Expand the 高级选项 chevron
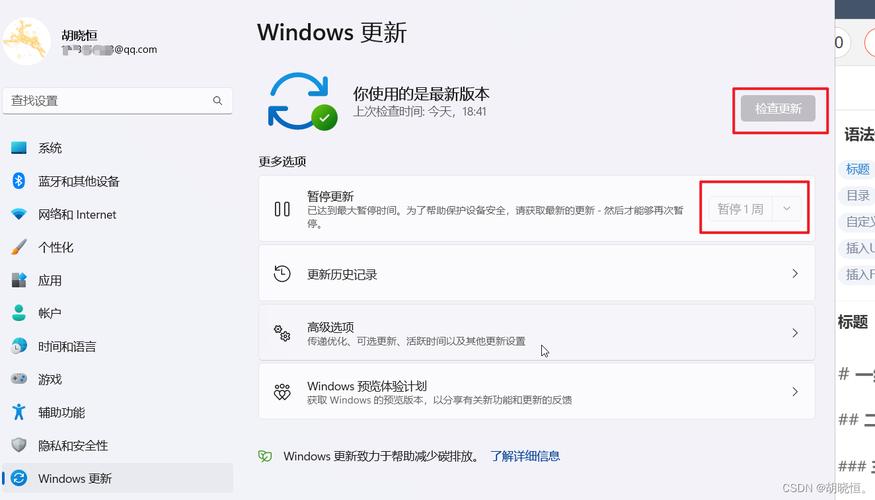This screenshot has height=500, width=875. 795,333
